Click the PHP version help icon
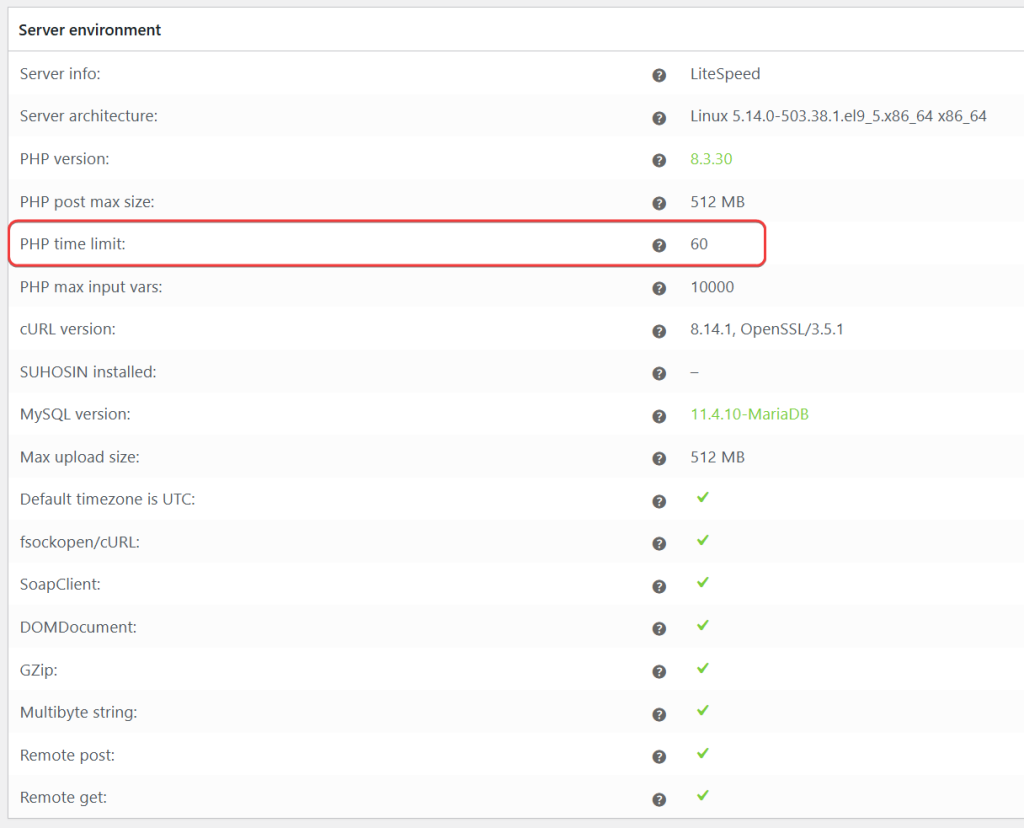The image size is (1024, 828). (659, 160)
